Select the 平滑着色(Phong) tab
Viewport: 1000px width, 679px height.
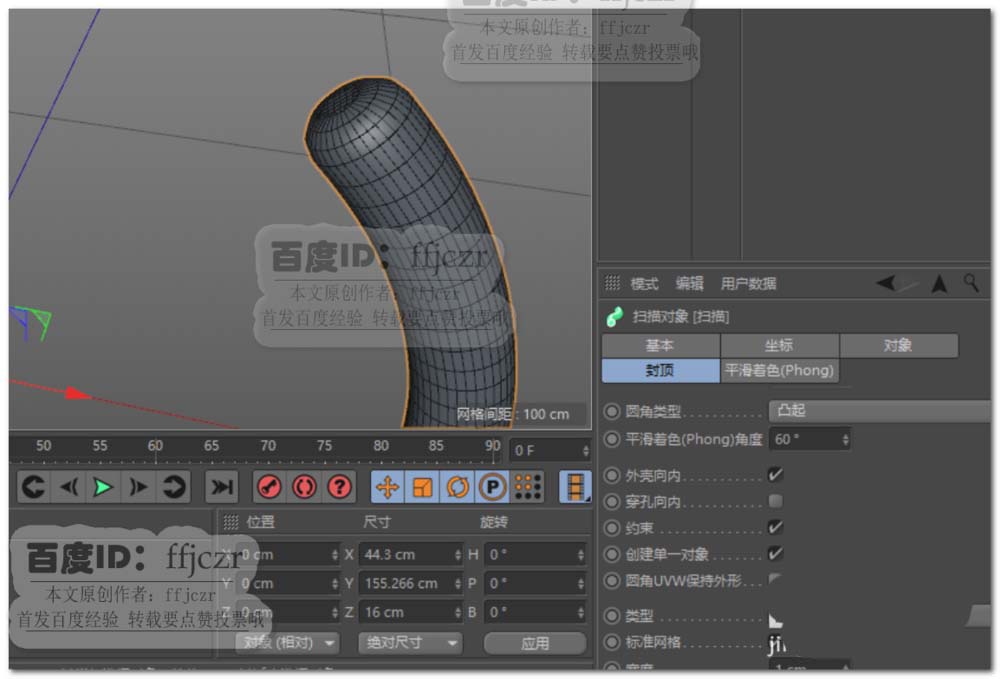click(x=779, y=370)
